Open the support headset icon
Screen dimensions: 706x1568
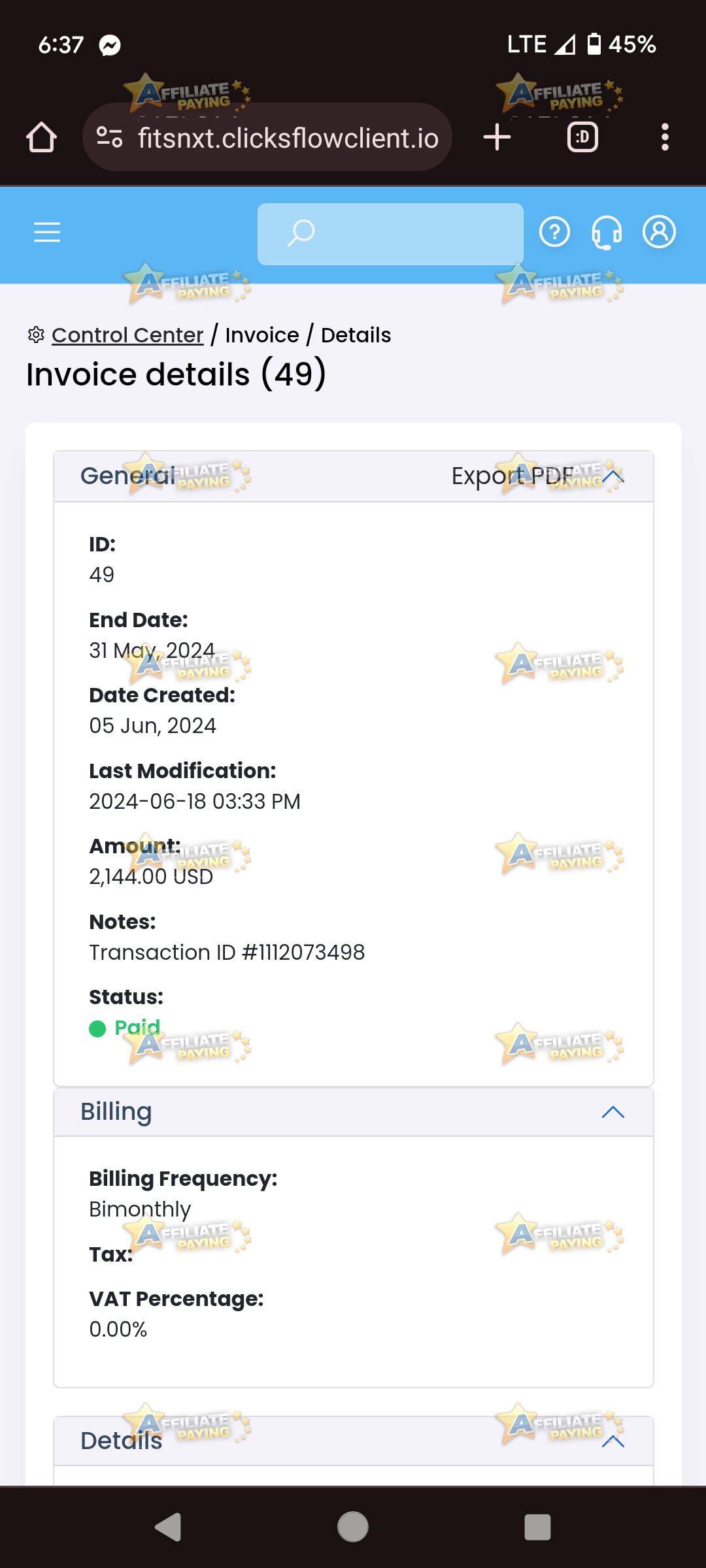(607, 233)
